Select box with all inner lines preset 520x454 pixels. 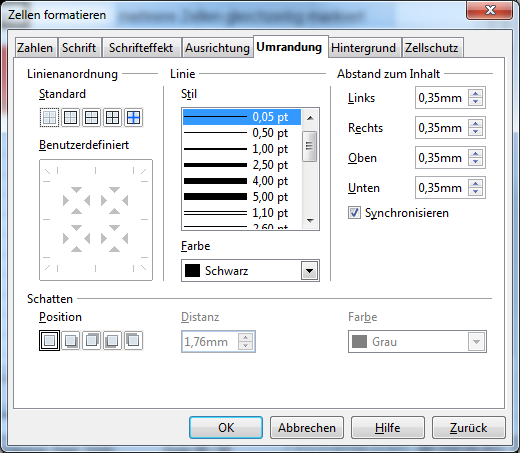click(x=112, y=117)
